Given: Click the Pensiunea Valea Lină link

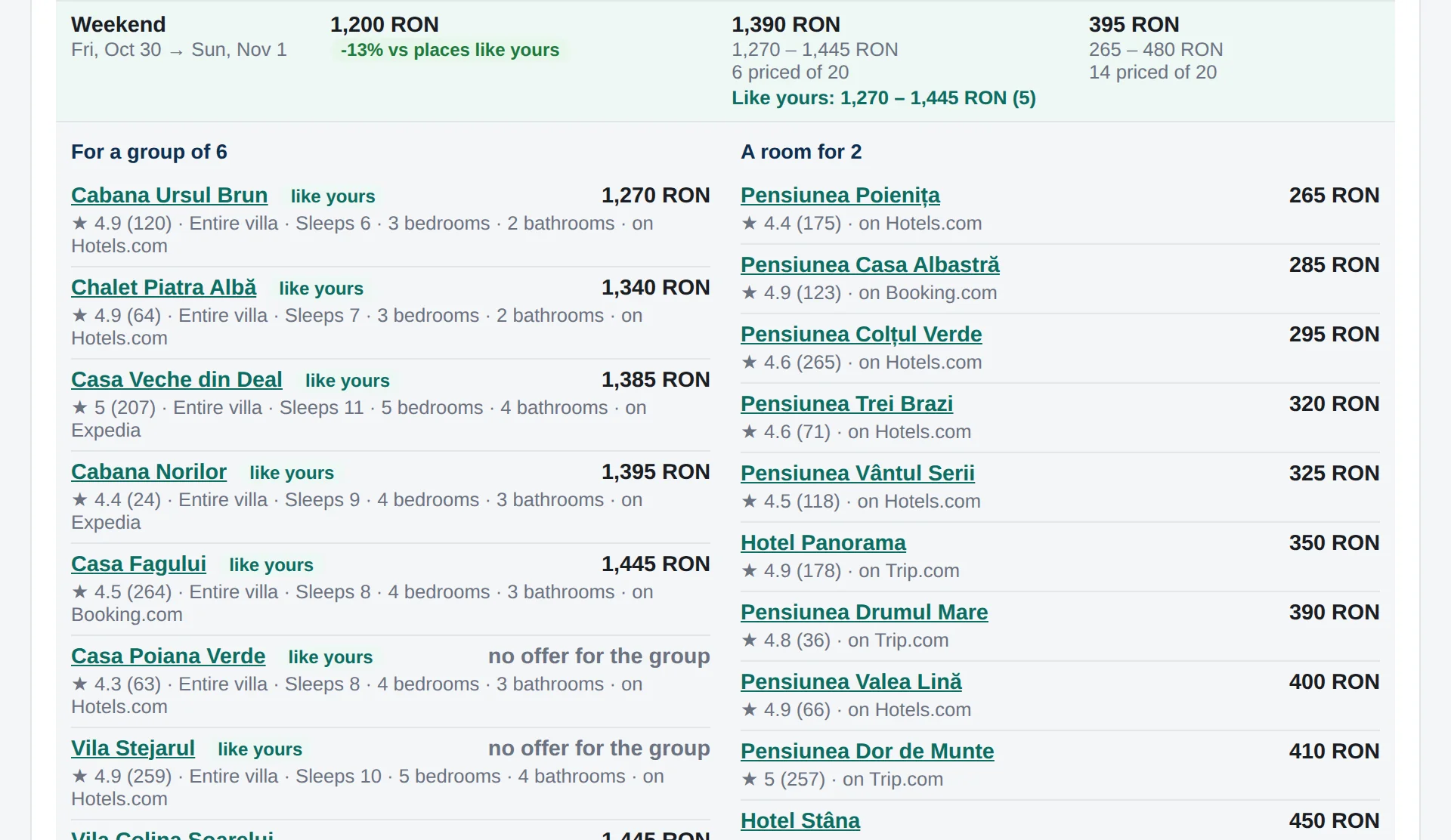Looking at the screenshot, I should [851, 681].
